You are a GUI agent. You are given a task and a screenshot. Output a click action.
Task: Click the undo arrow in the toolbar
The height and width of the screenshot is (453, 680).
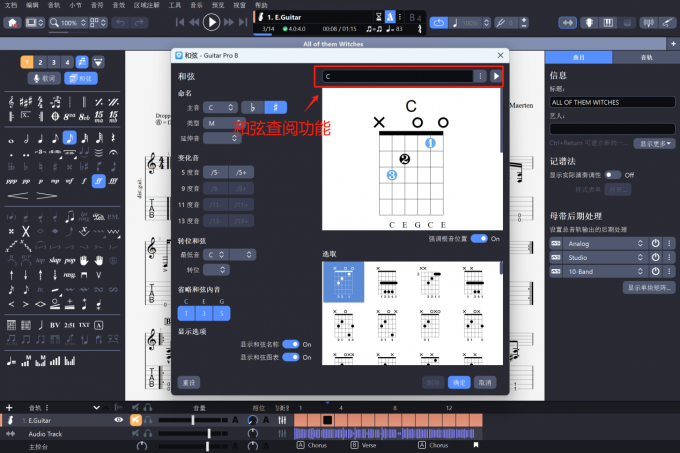(121, 22)
